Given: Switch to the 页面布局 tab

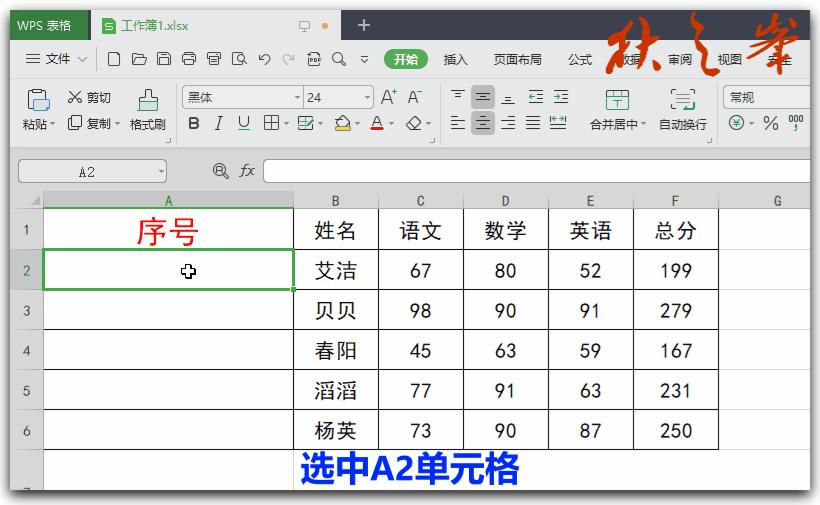Looking at the screenshot, I should 517,60.
